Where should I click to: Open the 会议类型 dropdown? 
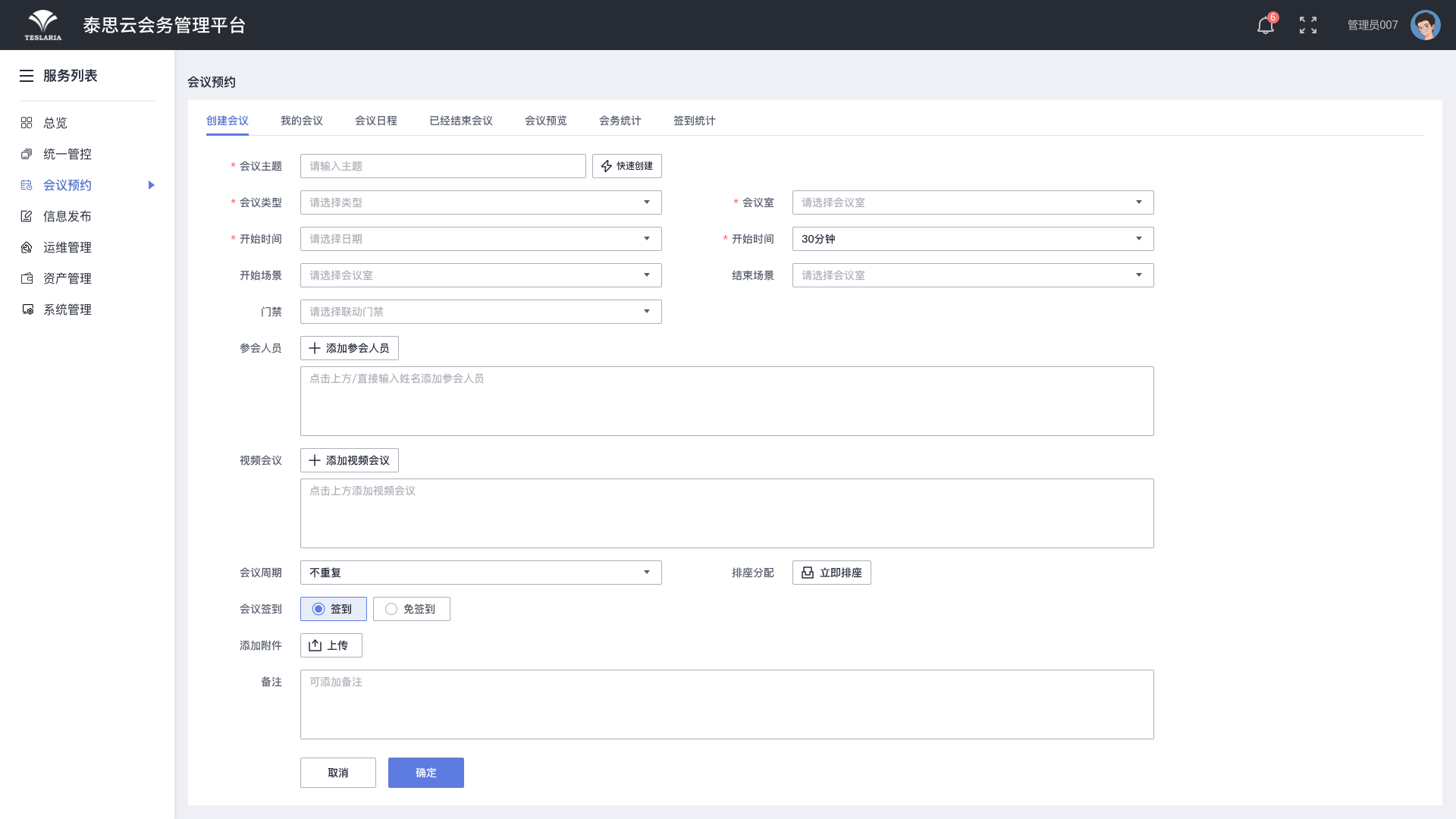[x=481, y=202]
